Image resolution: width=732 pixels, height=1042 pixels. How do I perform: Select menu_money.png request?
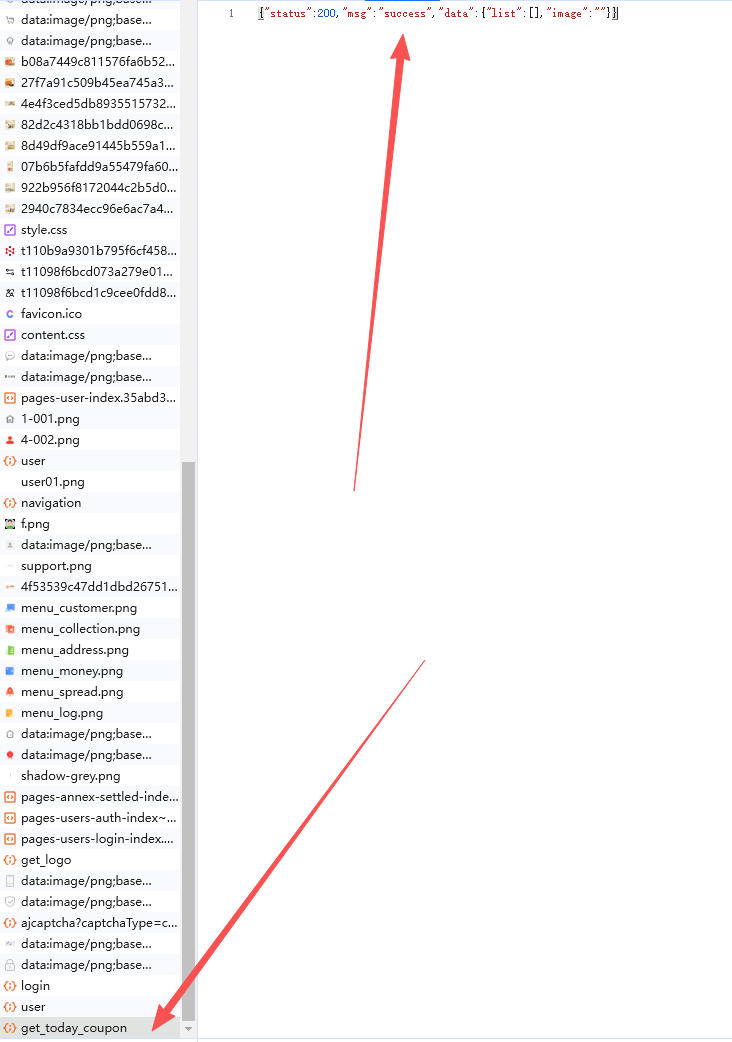click(90, 671)
